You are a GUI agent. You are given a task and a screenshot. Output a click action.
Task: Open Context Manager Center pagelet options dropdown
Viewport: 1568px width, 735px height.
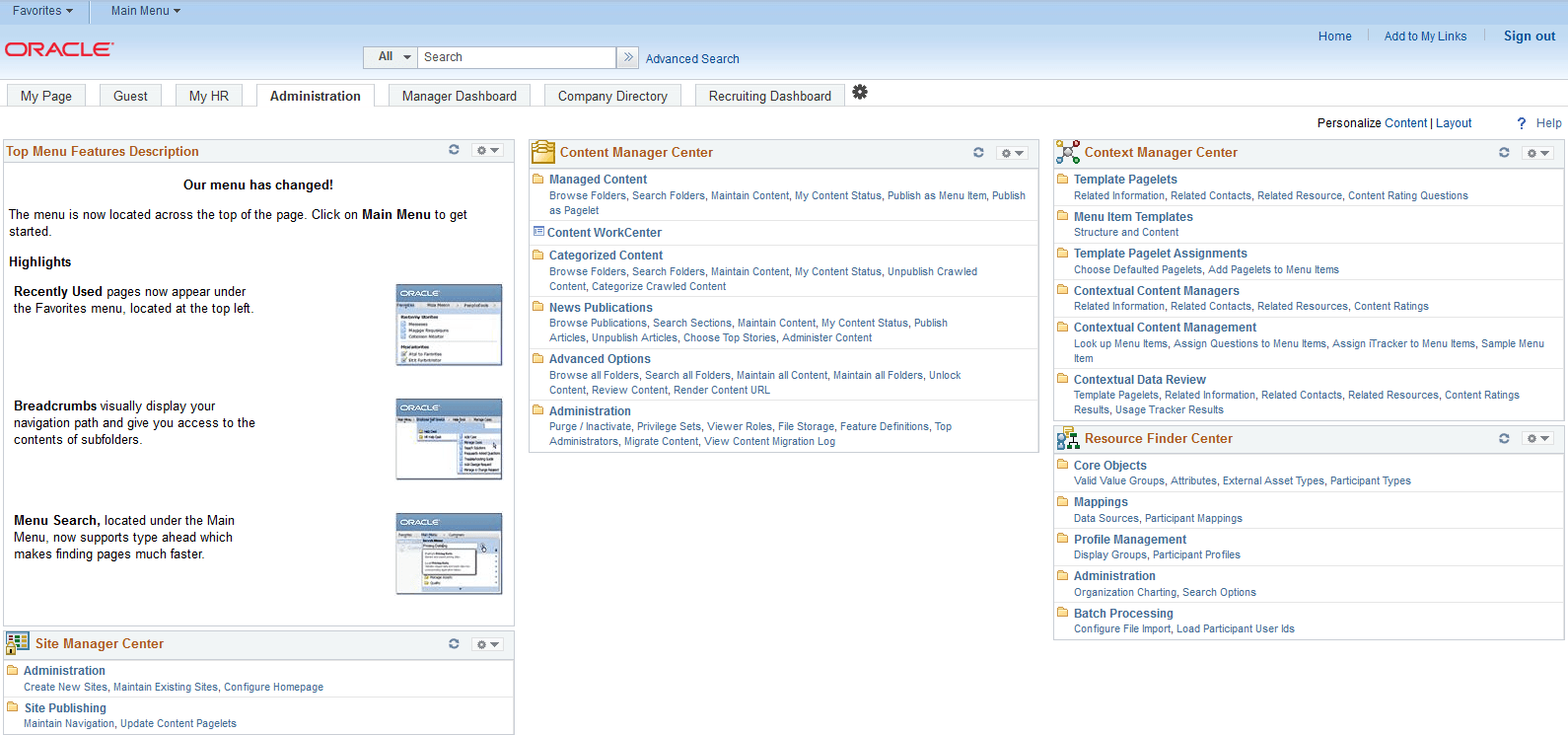(1537, 153)
